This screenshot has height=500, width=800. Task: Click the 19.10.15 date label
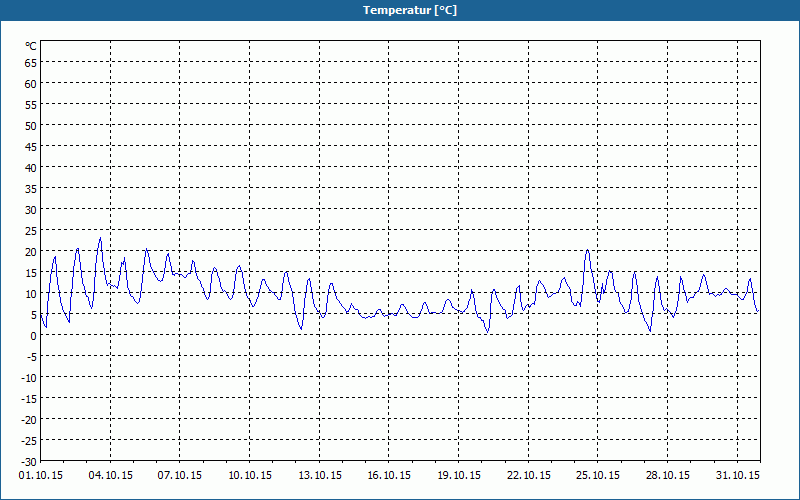tap(459, 476)
